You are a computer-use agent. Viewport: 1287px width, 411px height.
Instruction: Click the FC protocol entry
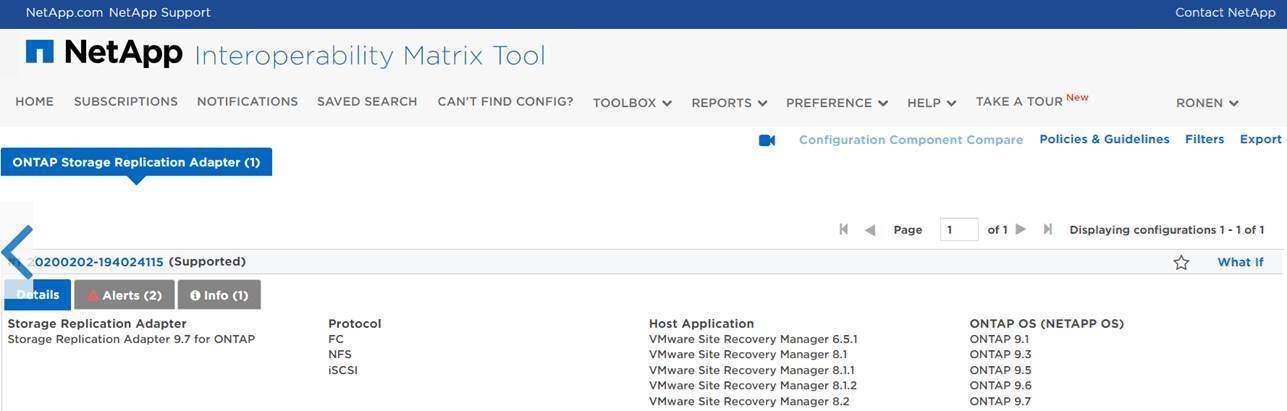coord(335,339)
